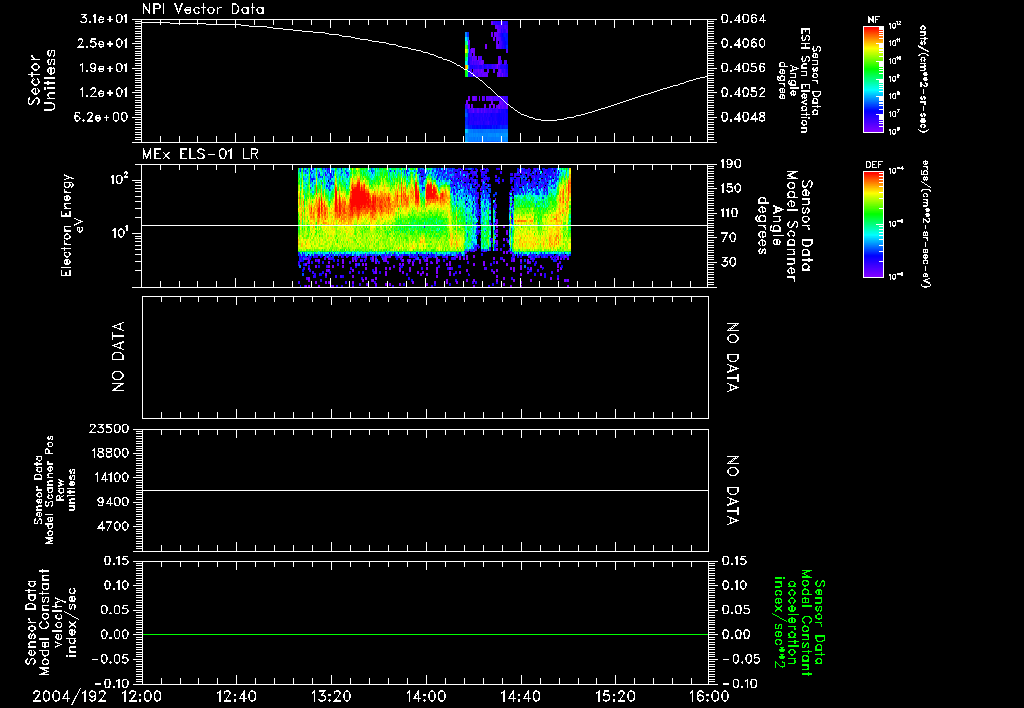Click the blue NPI data block near bottom
Screen dimensions: 1024x708
[x=486, y=119]
